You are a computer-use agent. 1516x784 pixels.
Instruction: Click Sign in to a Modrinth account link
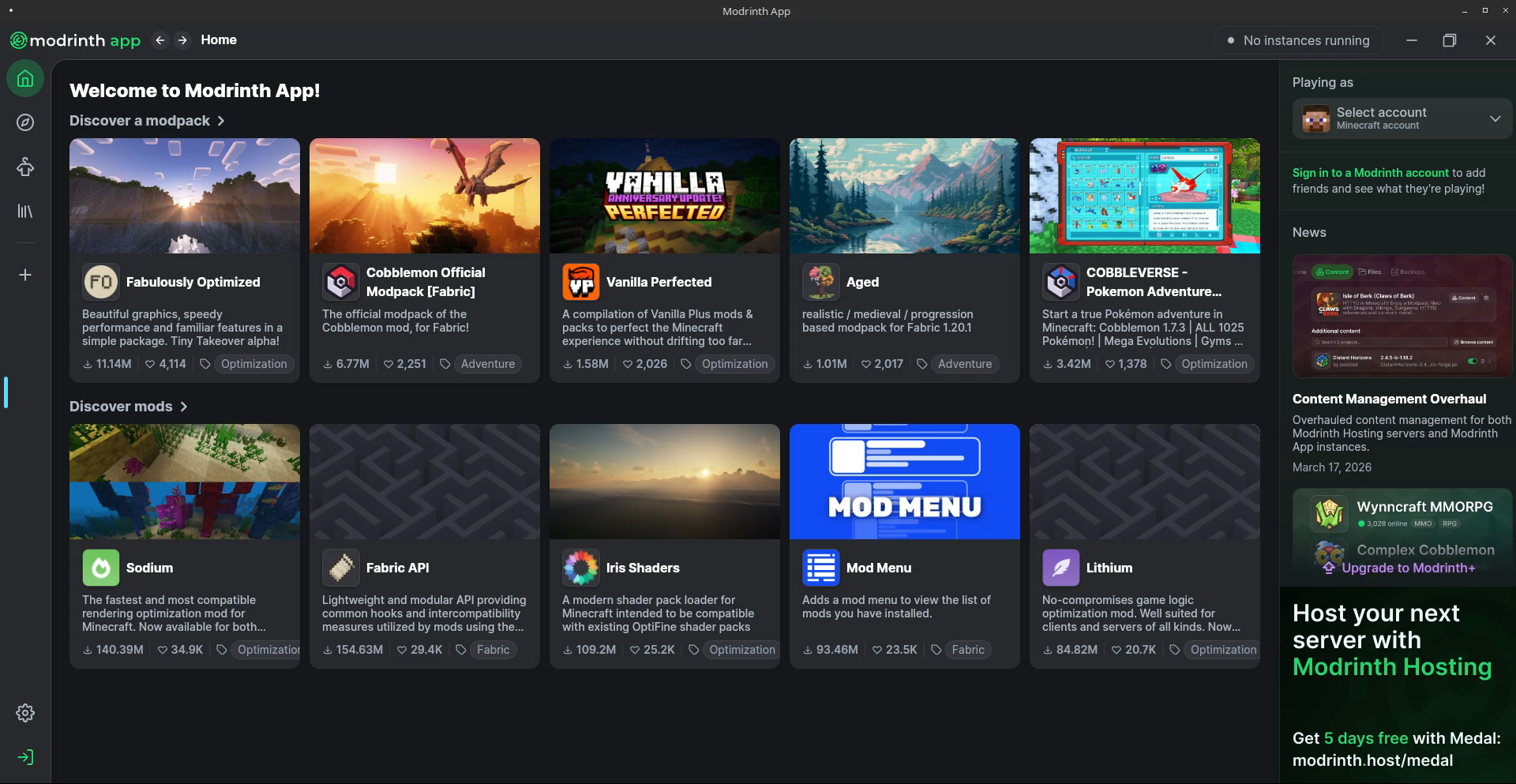point(1370,173)
